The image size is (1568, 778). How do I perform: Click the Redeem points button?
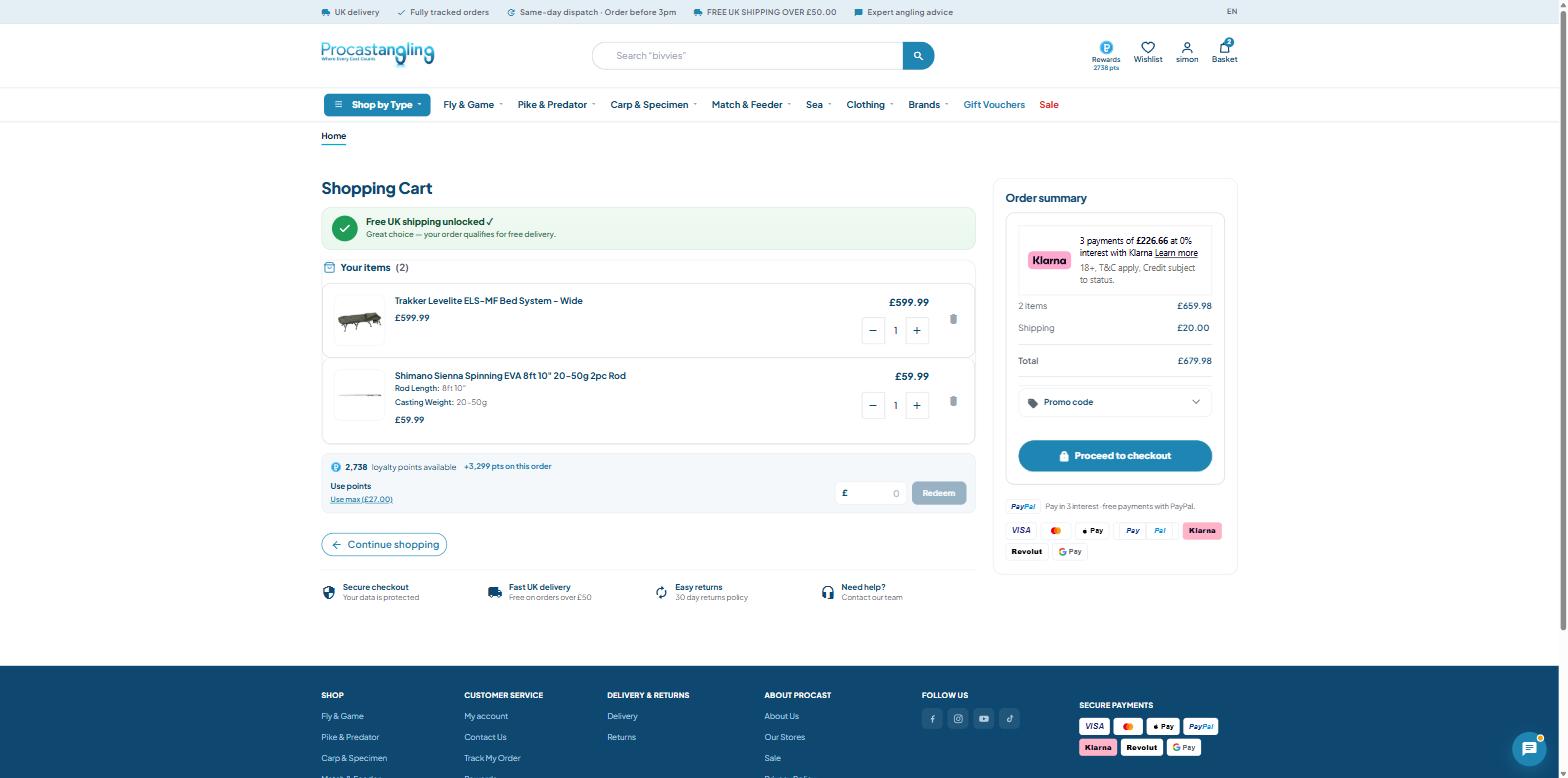tap(939, 493)
